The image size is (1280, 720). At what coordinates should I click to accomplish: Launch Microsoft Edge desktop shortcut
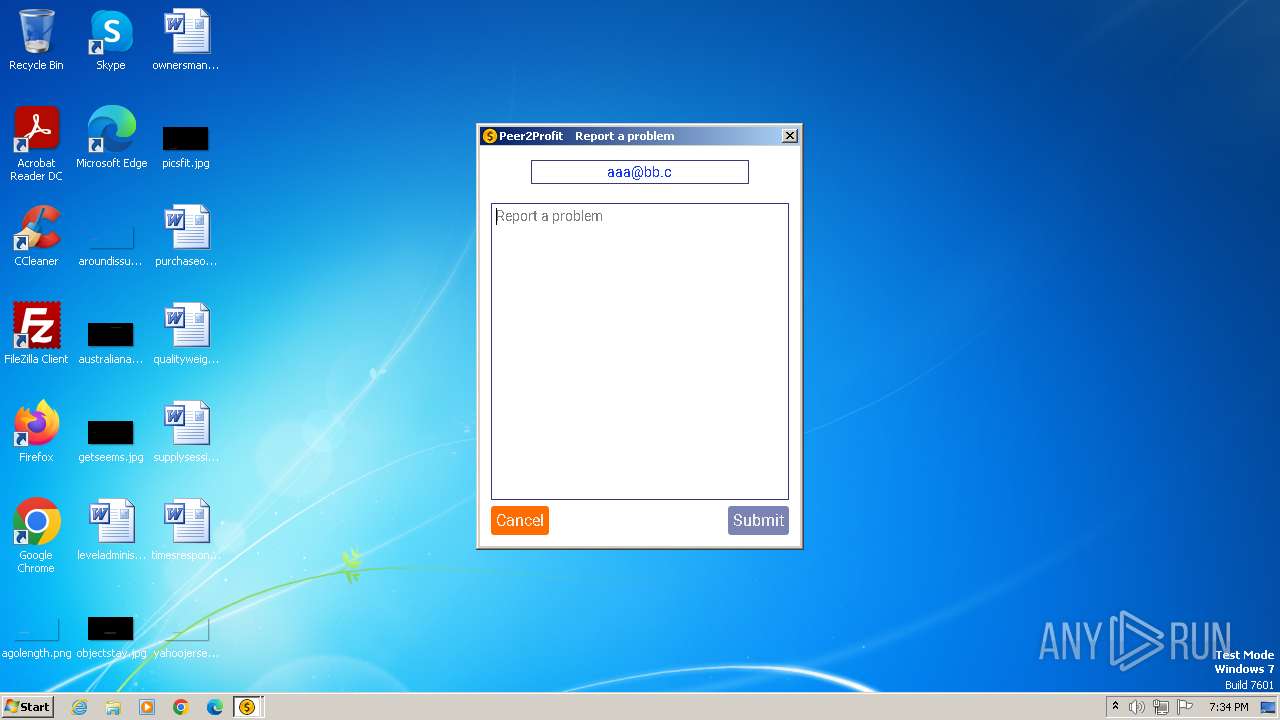[111, 137]
